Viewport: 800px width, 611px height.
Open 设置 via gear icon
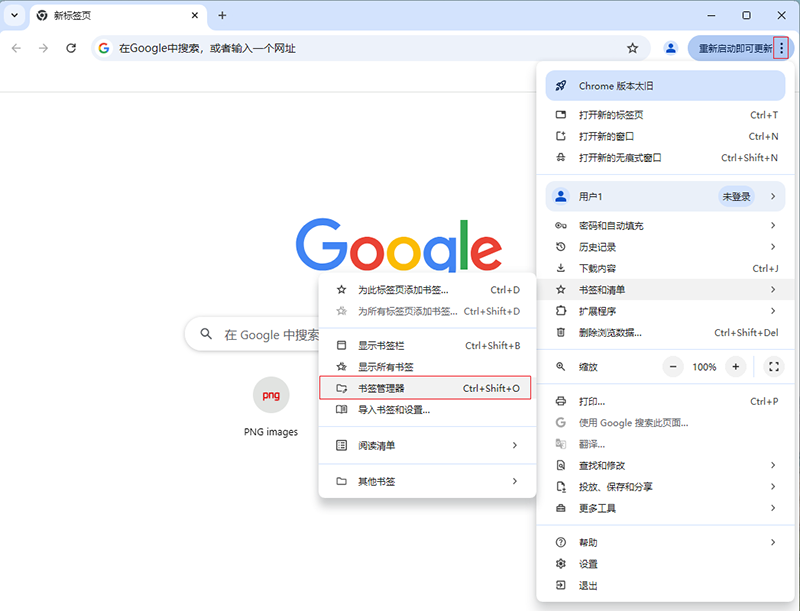point(561,564)
